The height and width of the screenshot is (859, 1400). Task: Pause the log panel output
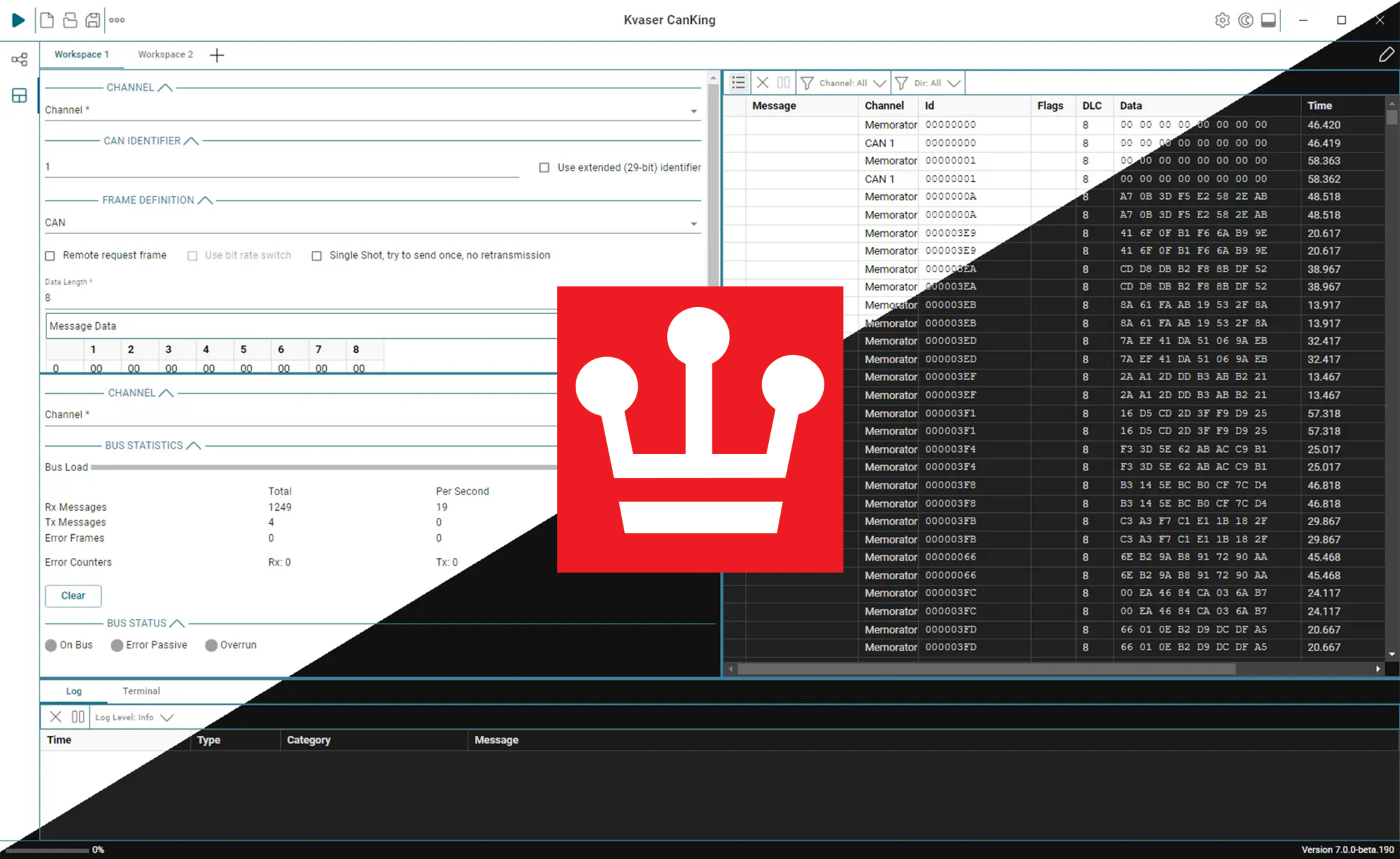point(78,717)
